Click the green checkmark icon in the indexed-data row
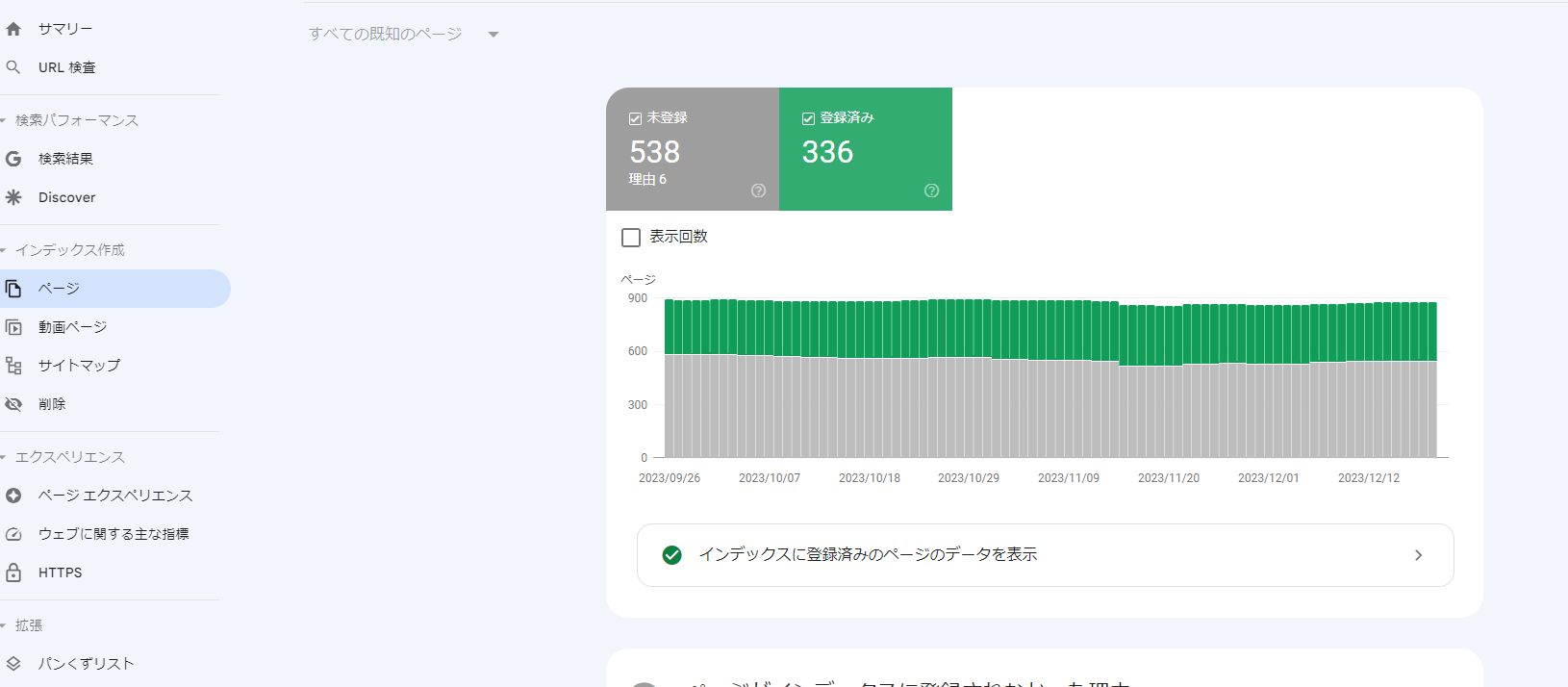The width and height of the screenshot is (1568, 687). 672,555
